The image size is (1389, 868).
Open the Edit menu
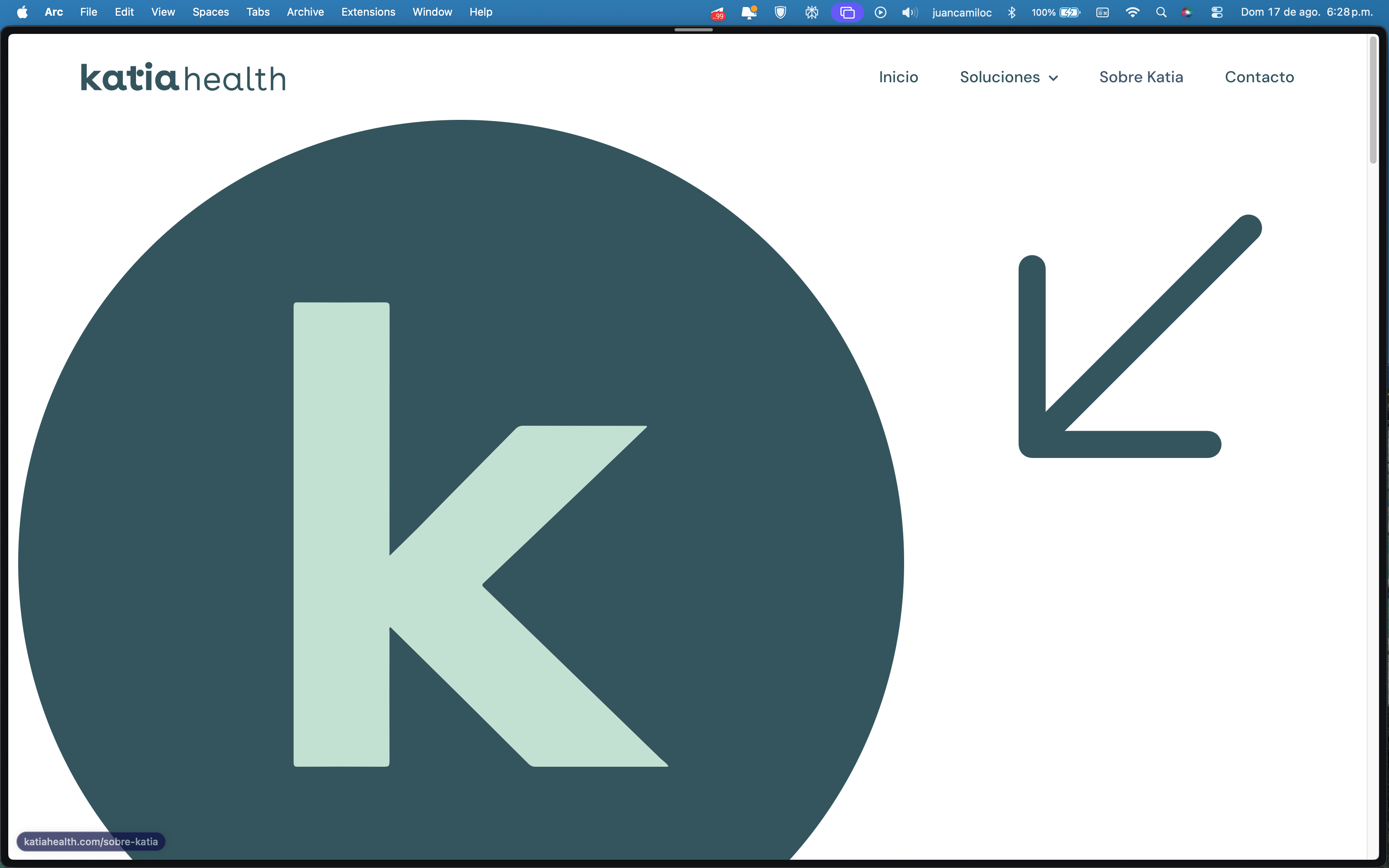tap(124, 12)
